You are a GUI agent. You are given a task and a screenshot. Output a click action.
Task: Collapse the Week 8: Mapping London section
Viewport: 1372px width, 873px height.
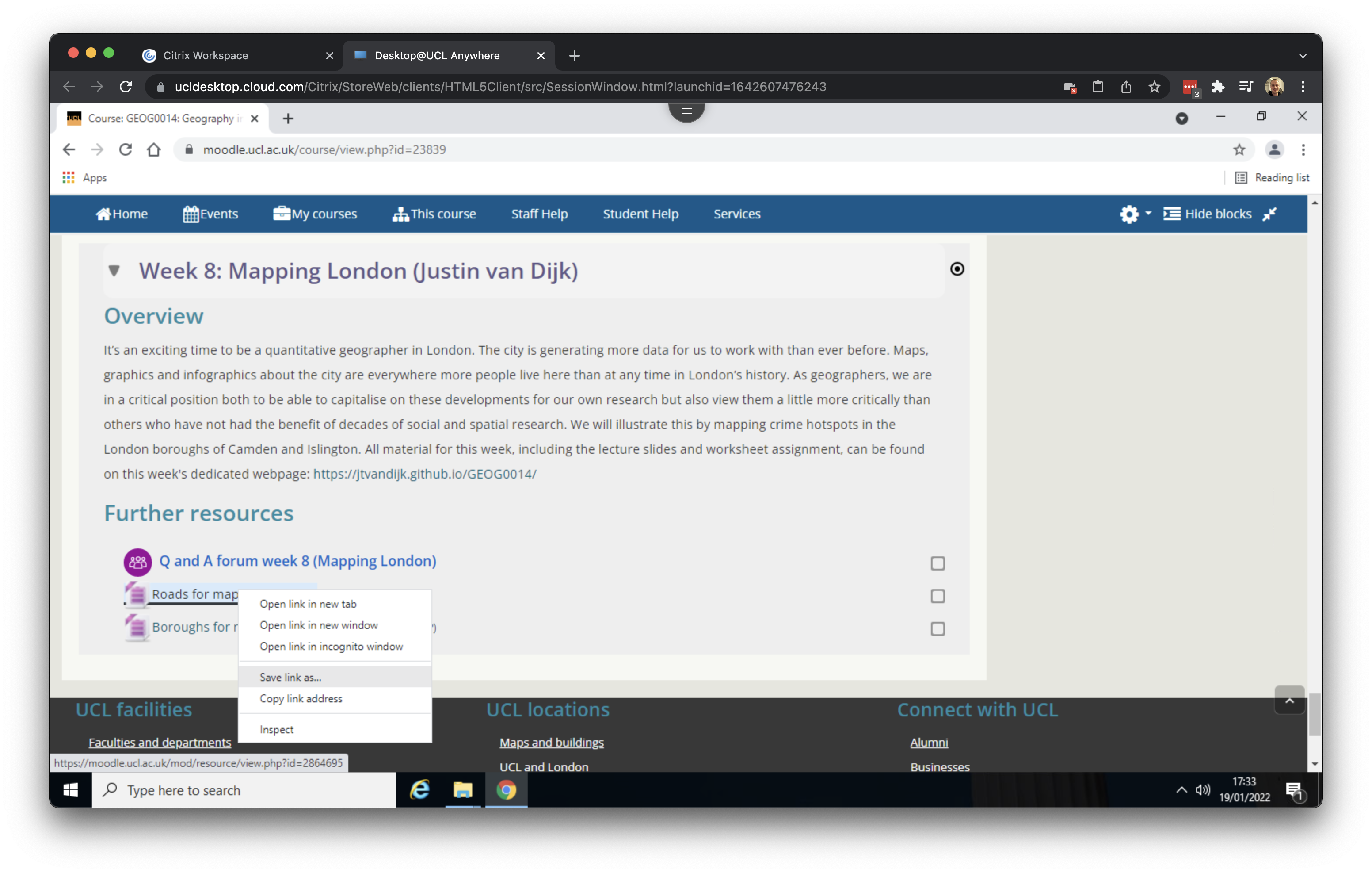(x=114, y=271)
